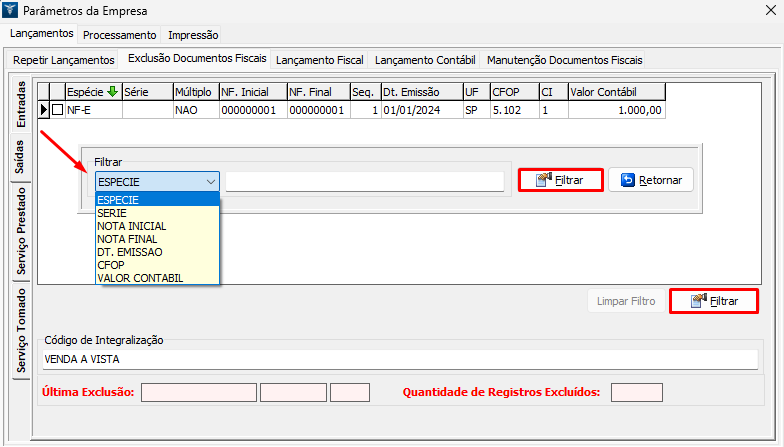Select the Saídas vertical tab
The width and height of the screenshot is (784, 447).
[20, 157]
